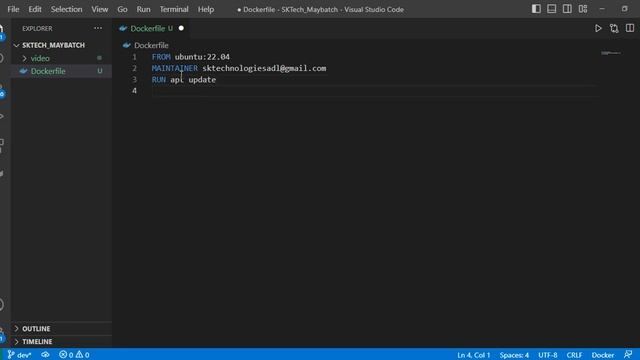Click line number 1 in gutter
This screenshot has height=360, width=640.
click(x=134, y=57)
